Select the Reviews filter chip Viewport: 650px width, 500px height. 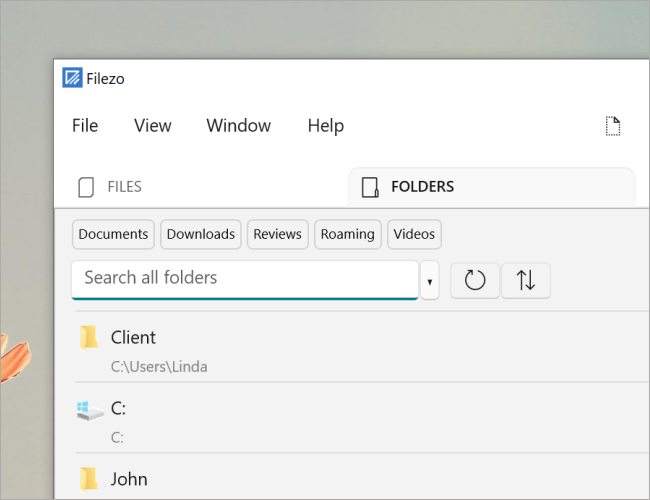point(278,234)
